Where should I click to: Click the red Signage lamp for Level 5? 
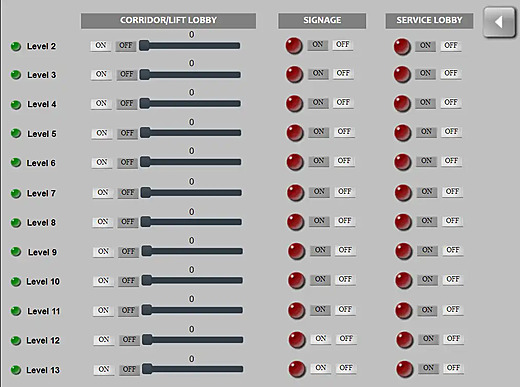tap(295, 133)
